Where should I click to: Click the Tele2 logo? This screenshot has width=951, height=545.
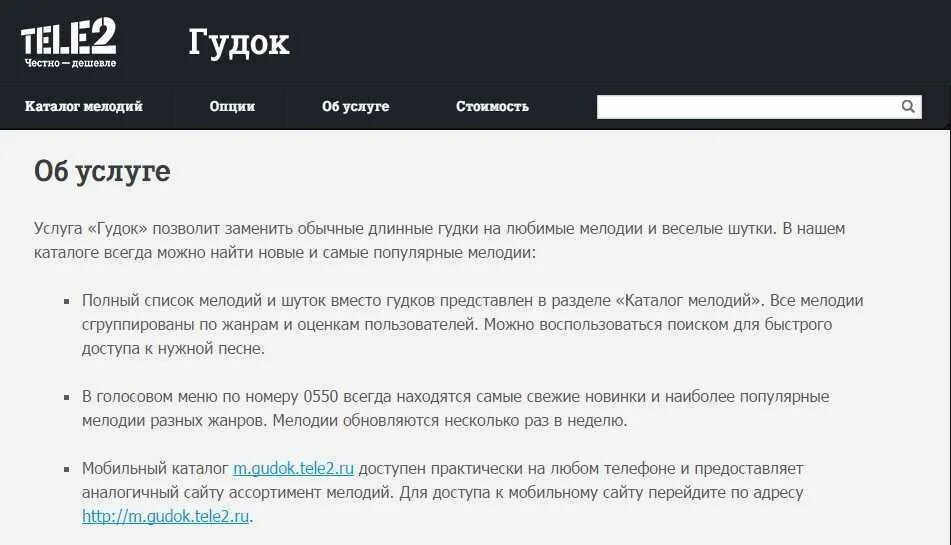click(x=69, y=42)
